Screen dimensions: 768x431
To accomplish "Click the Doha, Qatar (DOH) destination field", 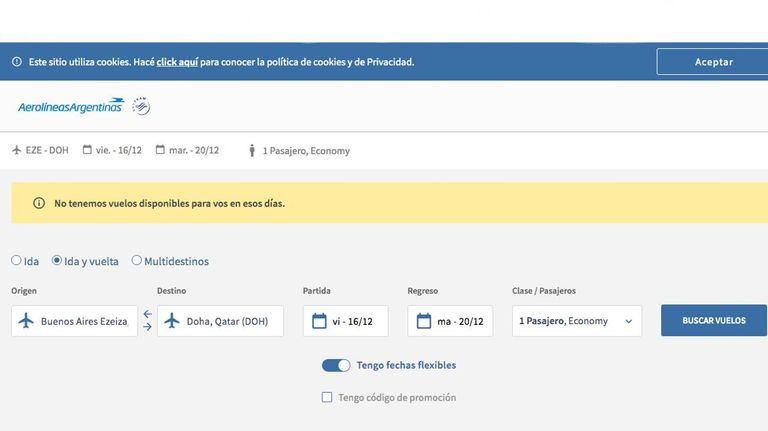I will pos(220,321).
